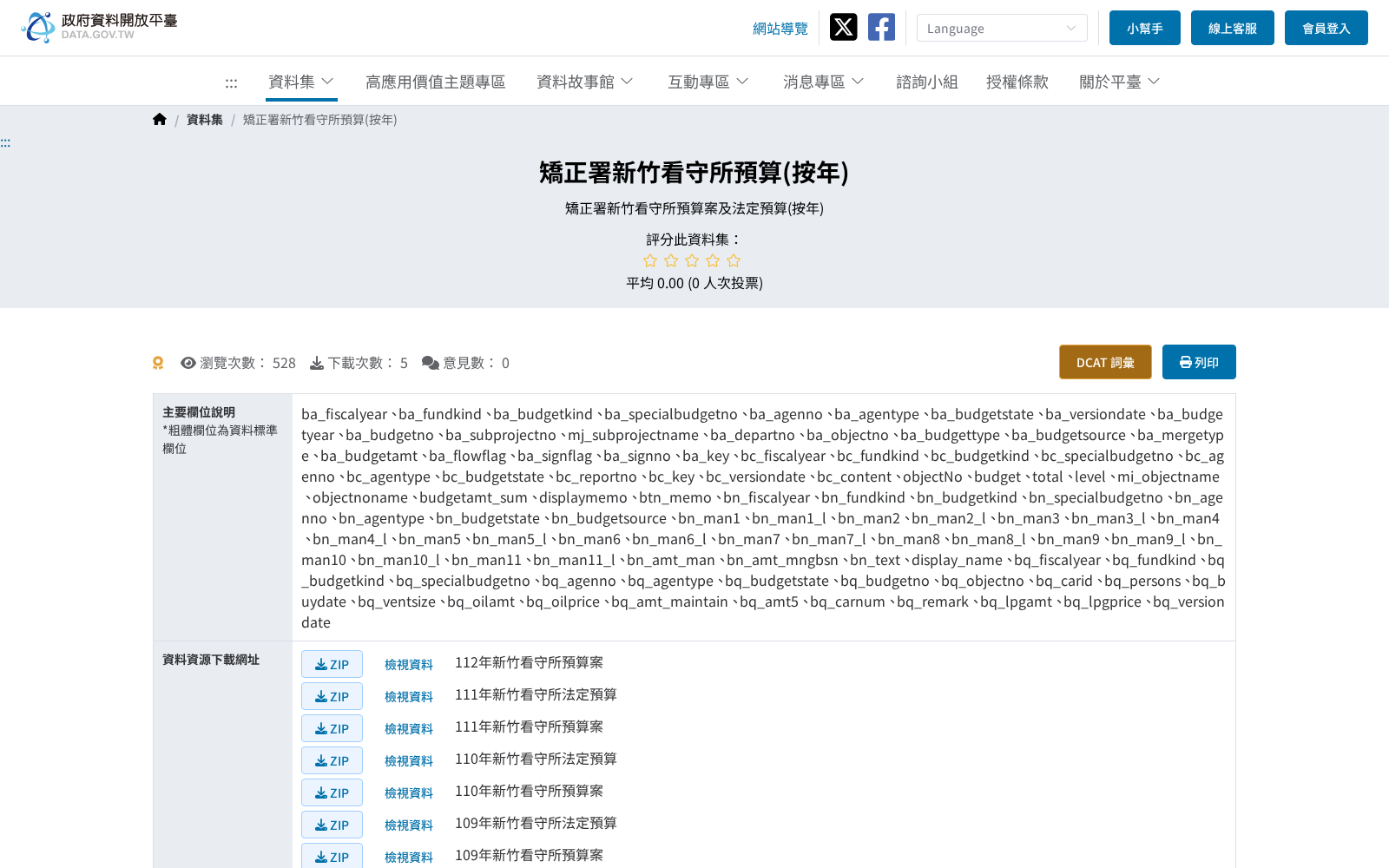The image size is (1389, 868).
Task: Expand the 資料集 menu
Action: click(301, 82)
